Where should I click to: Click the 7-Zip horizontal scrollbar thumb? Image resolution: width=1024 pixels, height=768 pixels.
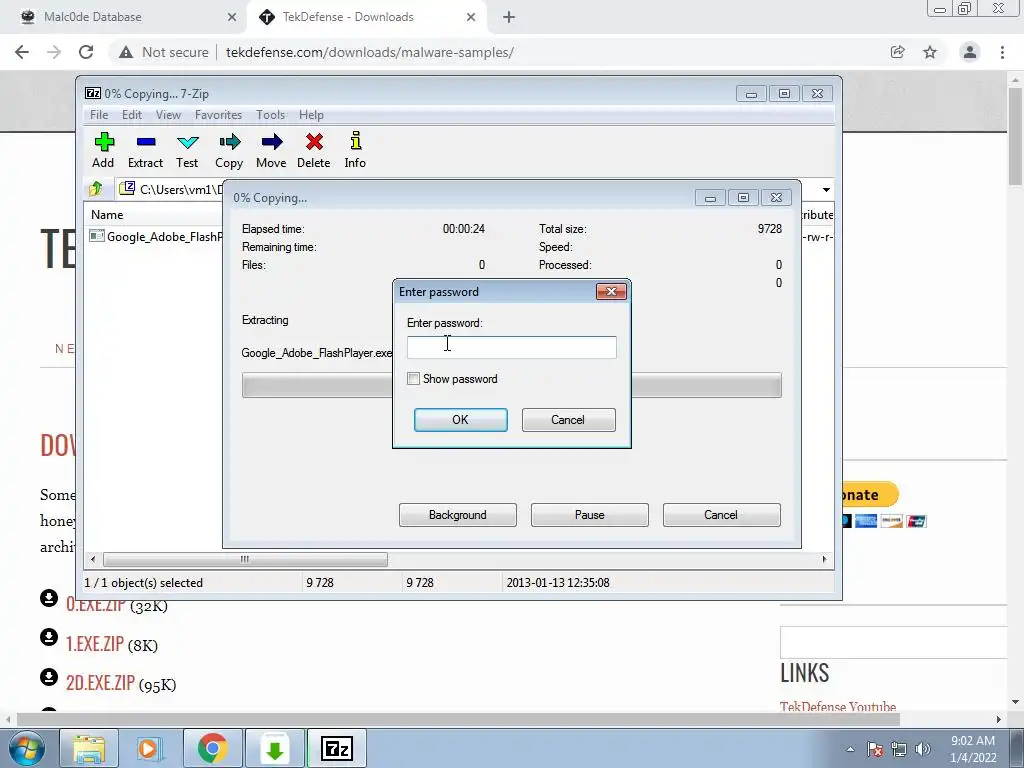(245, 560)
